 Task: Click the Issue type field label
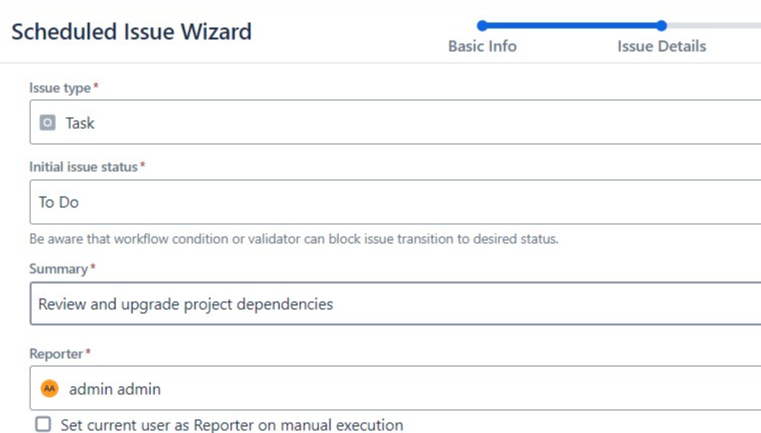click(x=62, y=88)
